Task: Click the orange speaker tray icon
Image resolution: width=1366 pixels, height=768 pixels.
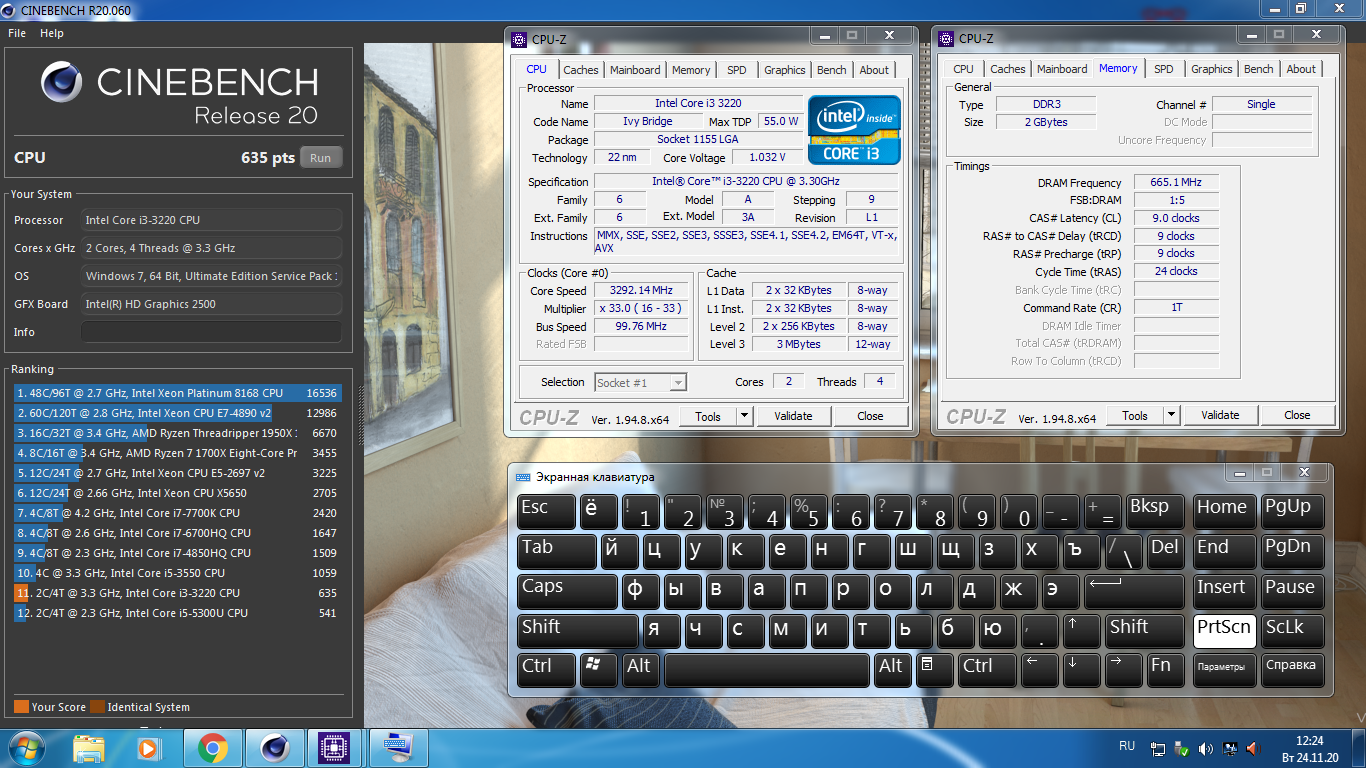Action: pos(1253,747)
